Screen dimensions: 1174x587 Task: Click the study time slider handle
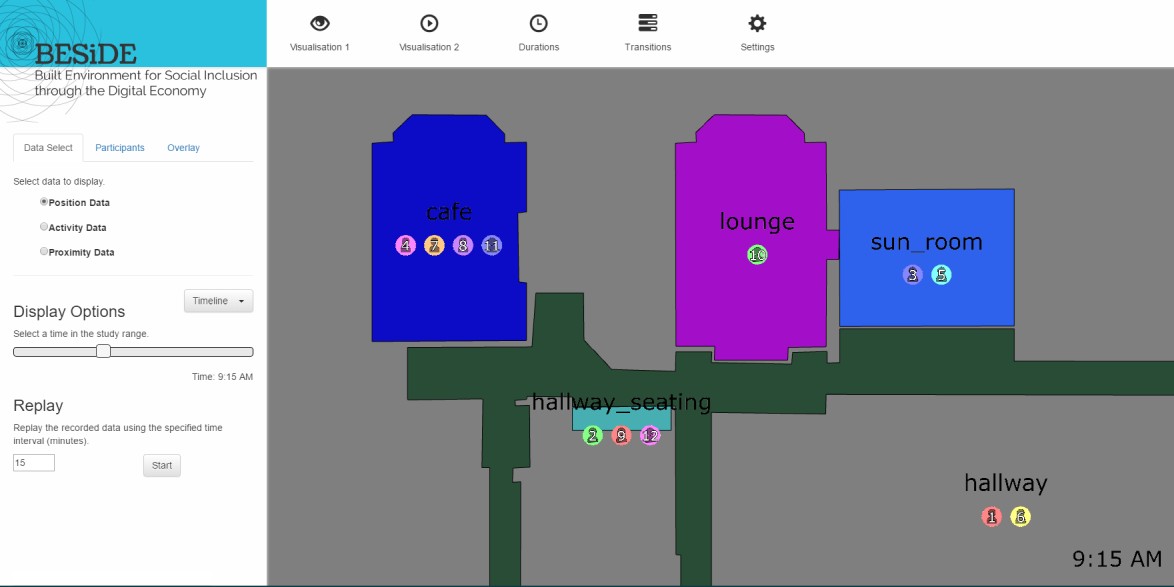click(104, 352)
